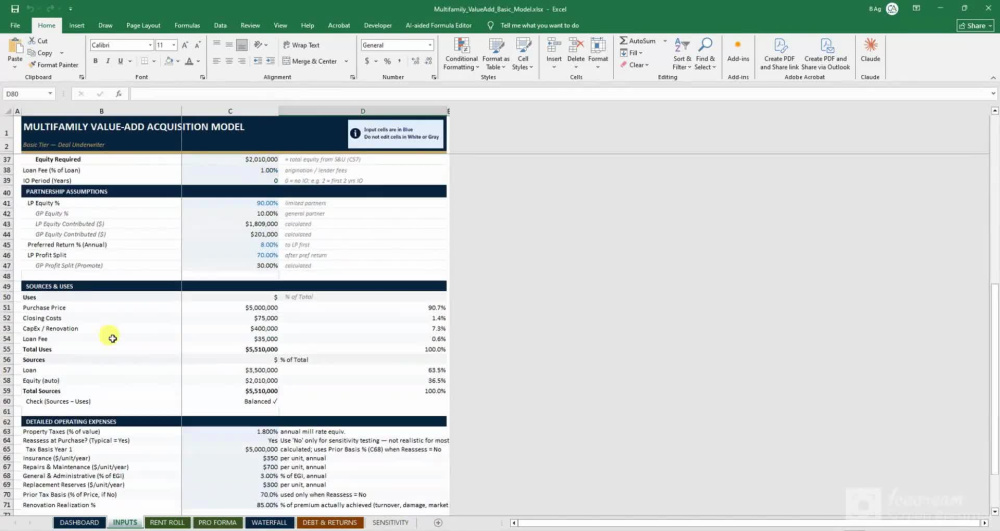The image size is (1000, 531).
Task: Decrease cell indent
Action: click(x=258, y=61)
